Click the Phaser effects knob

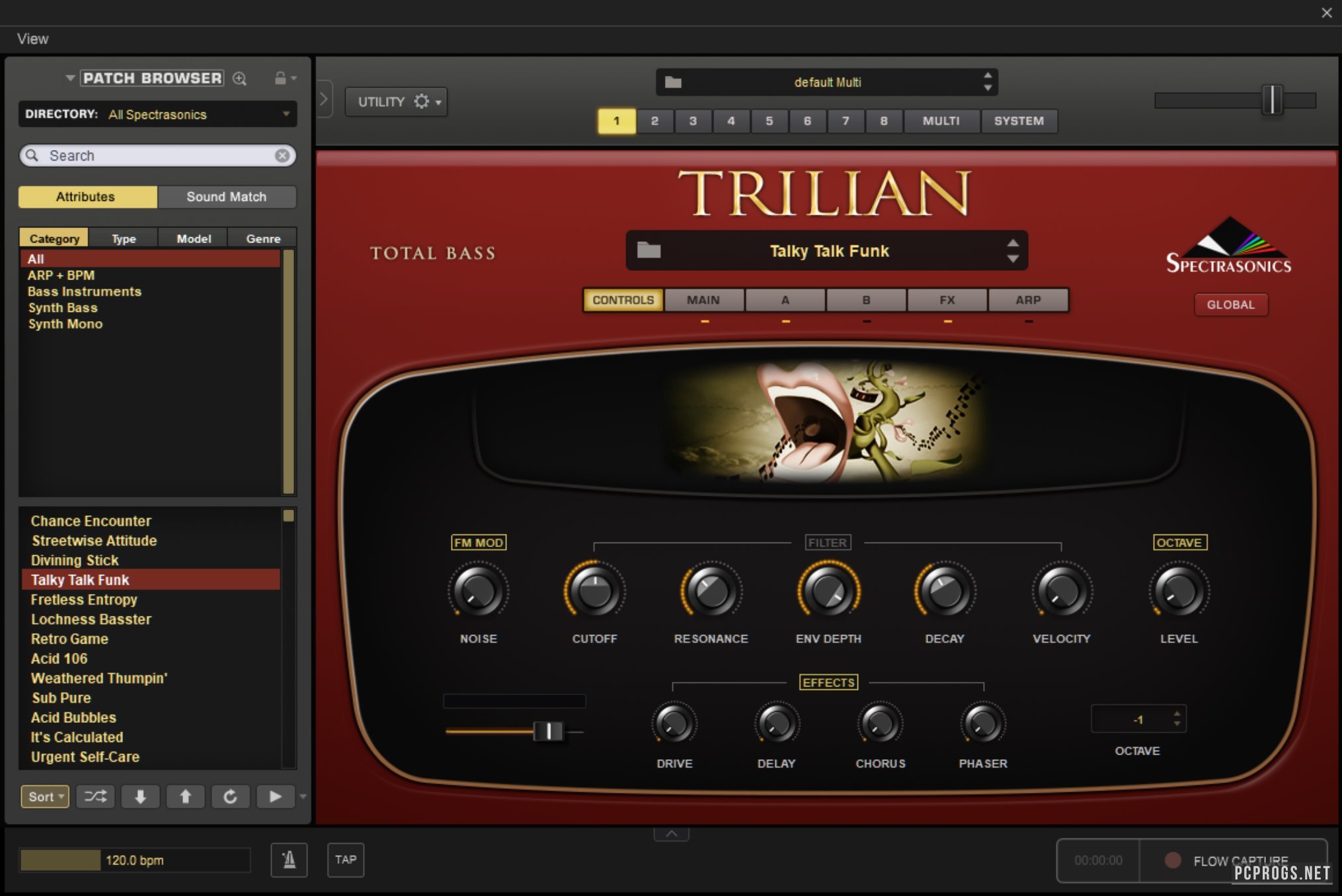(983, 724)
